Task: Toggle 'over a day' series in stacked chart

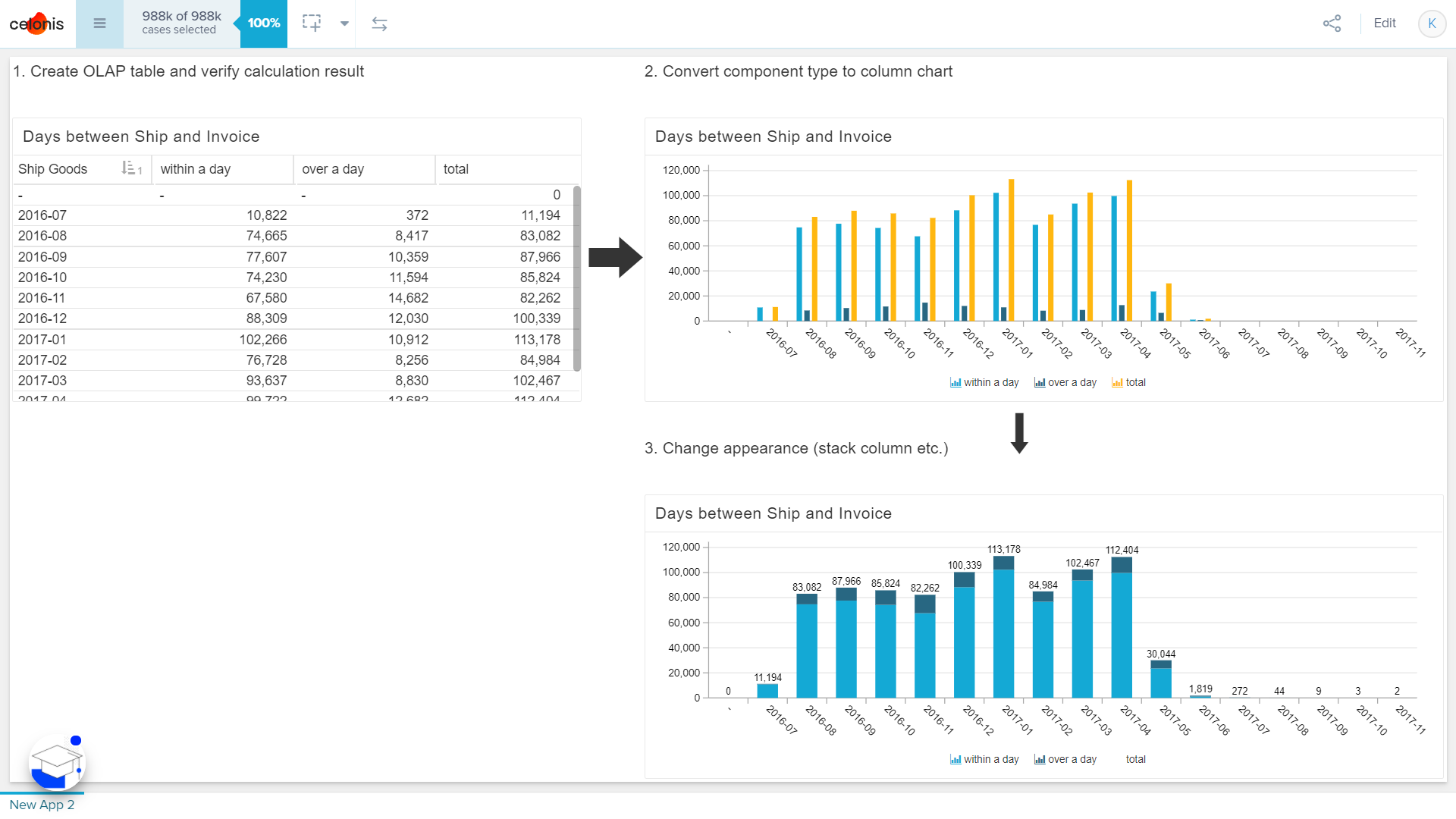Action: point(1065,759)
